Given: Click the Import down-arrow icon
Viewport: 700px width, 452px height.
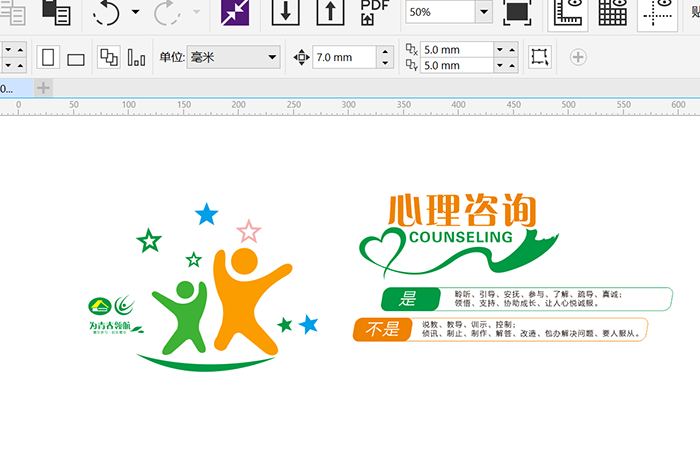Looking at the screenshot, I should point(285,12).
